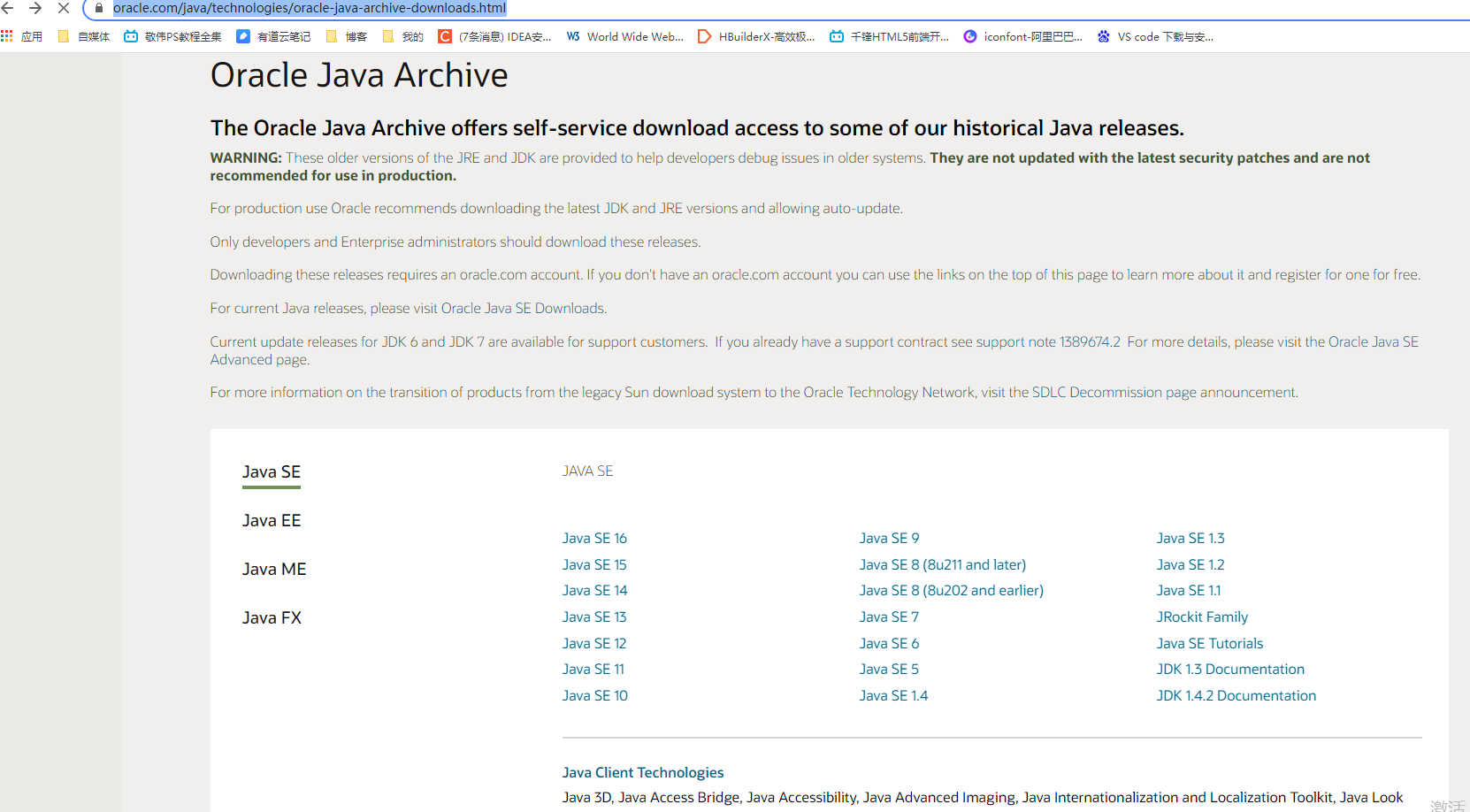Click the JAVA SE section label
This screenshot has width=1470, height=812.
587,471
